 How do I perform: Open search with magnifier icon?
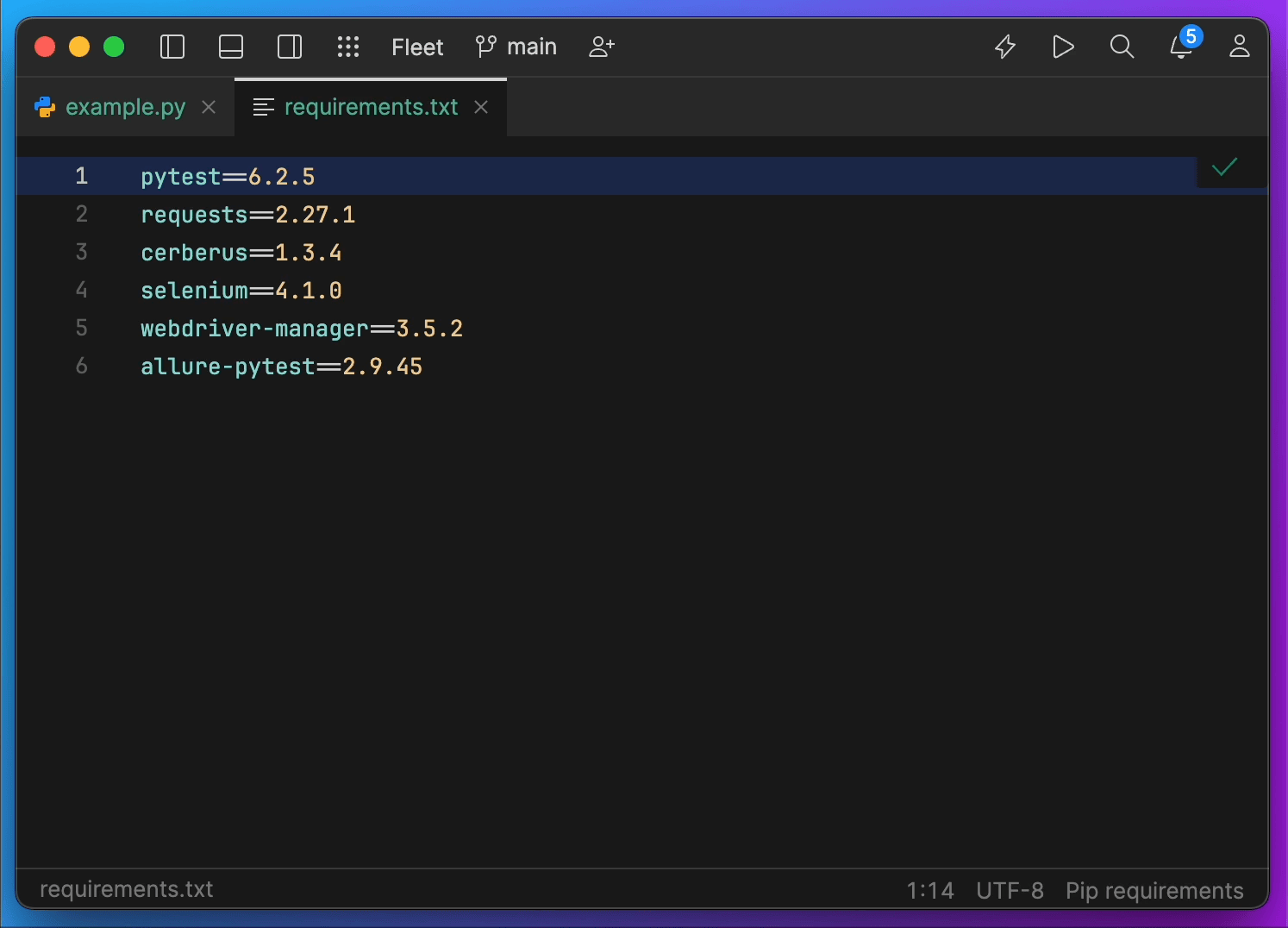1122,47
